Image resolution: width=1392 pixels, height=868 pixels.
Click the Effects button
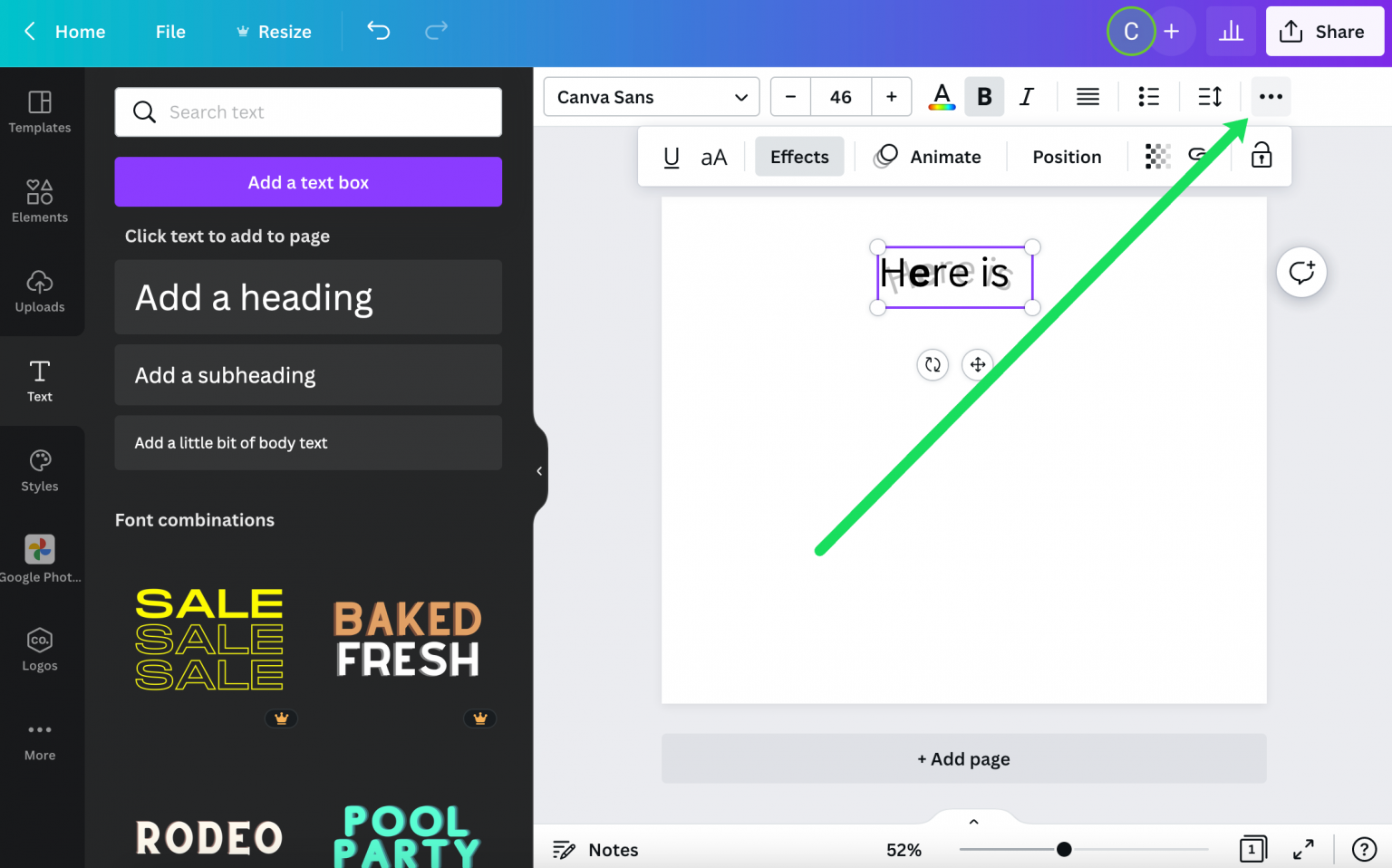click(x=798, y=156)
